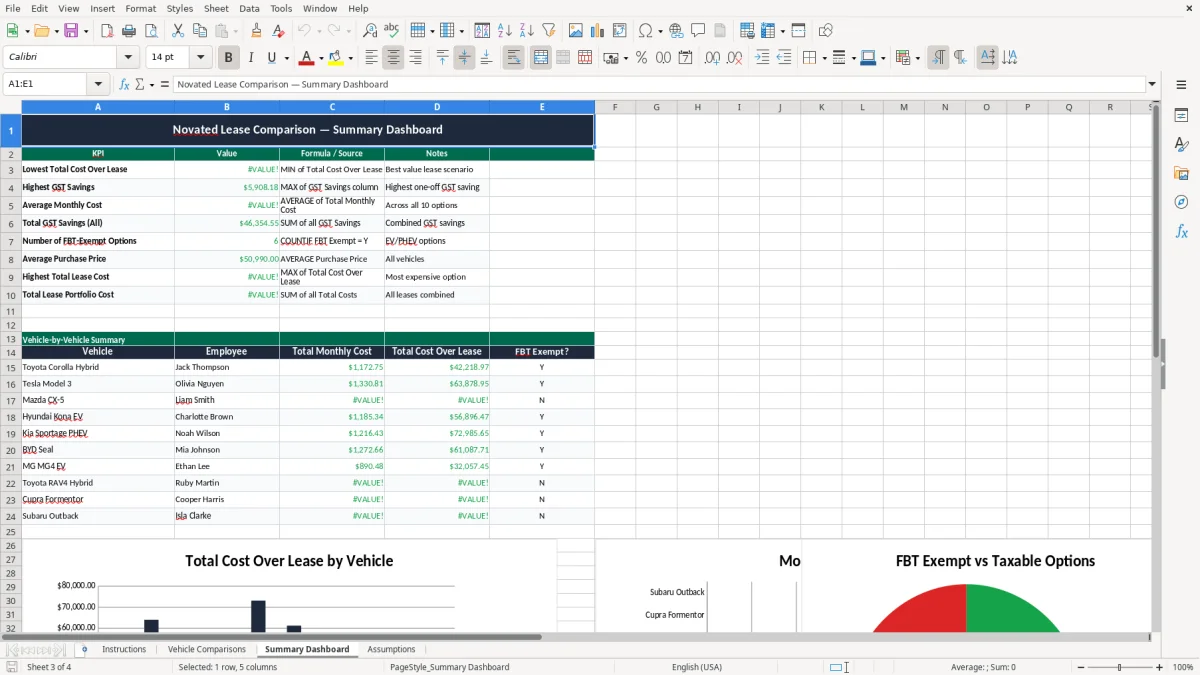
Task: Expand the formula bar input line
Action: pyautogui.click(x=1152, y=84)
